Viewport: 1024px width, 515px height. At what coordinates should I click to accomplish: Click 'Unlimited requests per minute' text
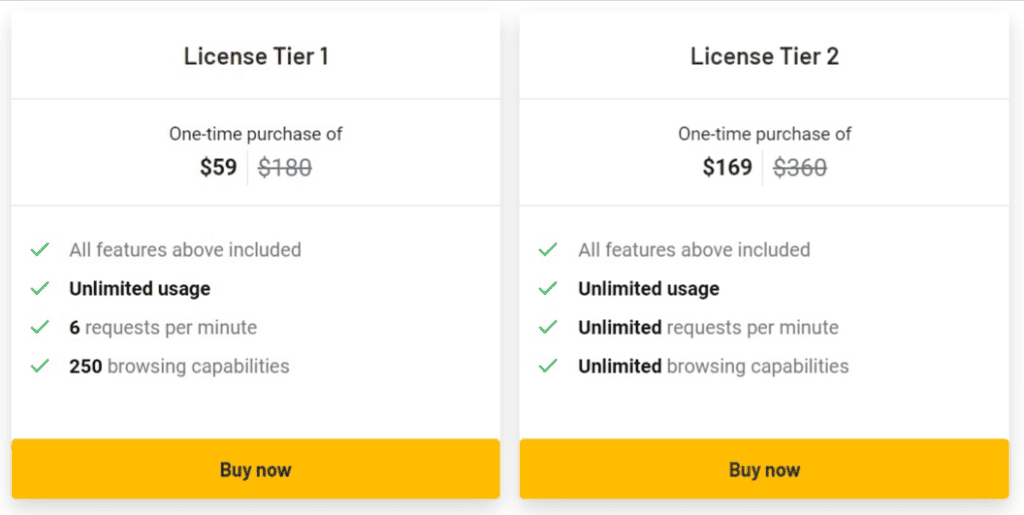coord(708,327)
